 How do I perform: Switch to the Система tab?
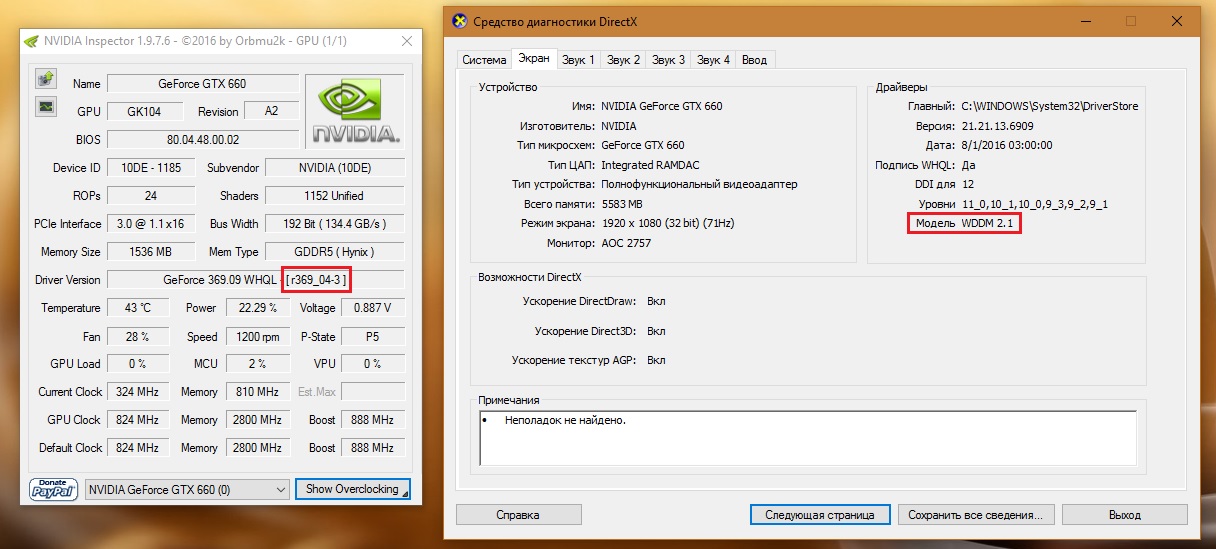click(483, 60)
